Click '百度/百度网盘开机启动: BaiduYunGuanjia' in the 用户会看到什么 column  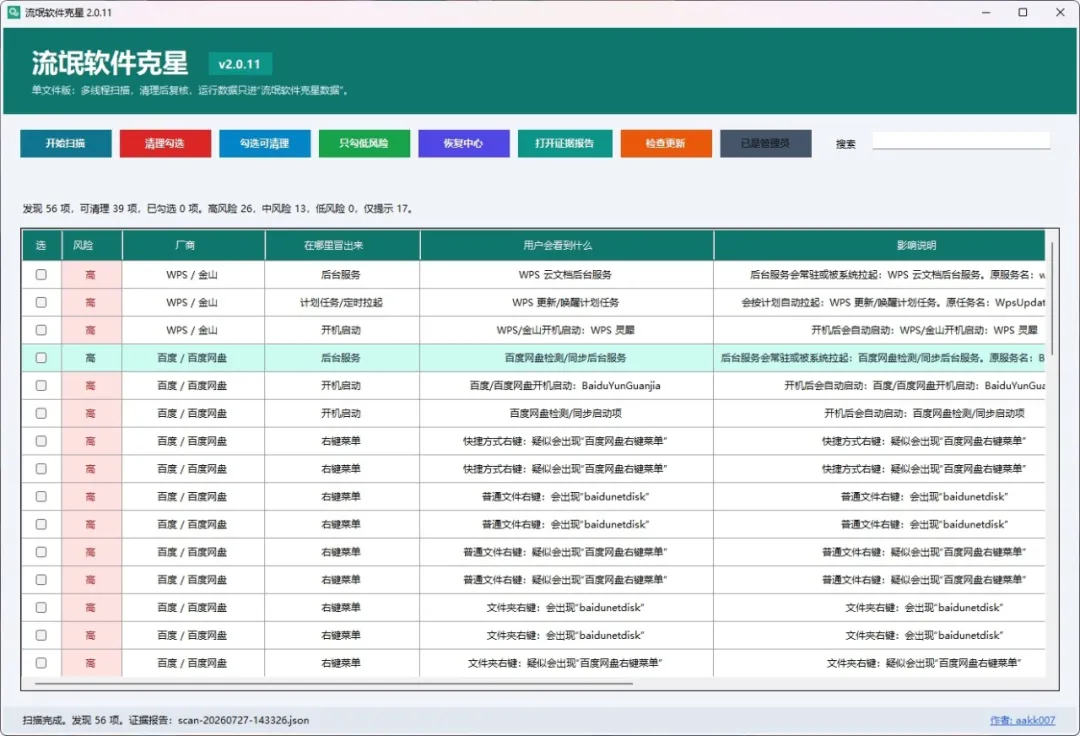[565, 386]
